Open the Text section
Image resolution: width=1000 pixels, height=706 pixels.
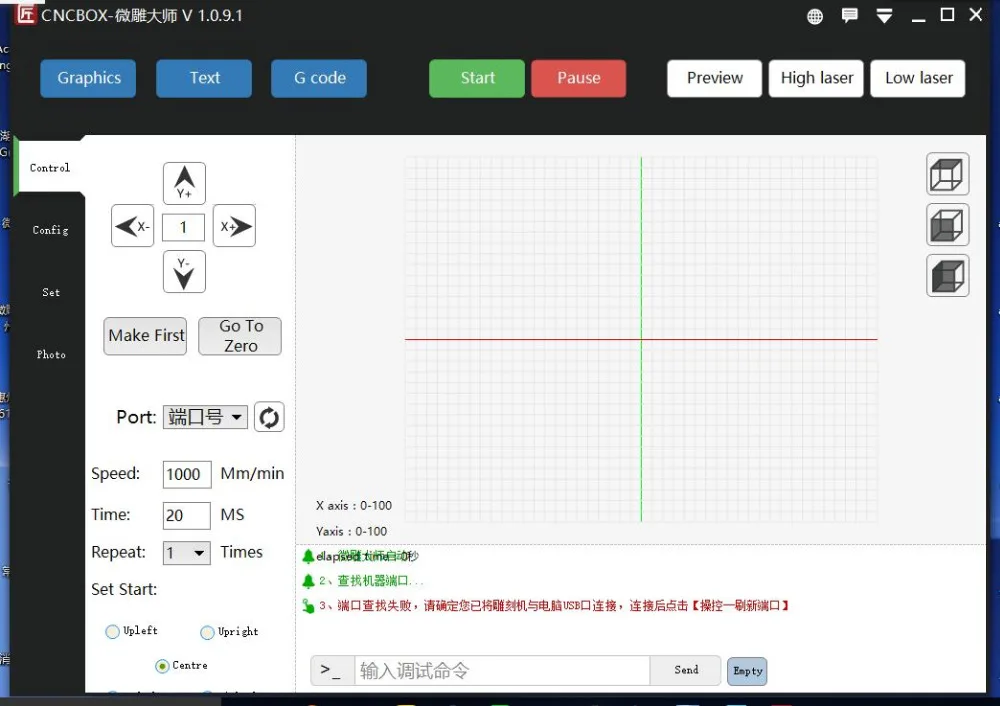point(204,78)
